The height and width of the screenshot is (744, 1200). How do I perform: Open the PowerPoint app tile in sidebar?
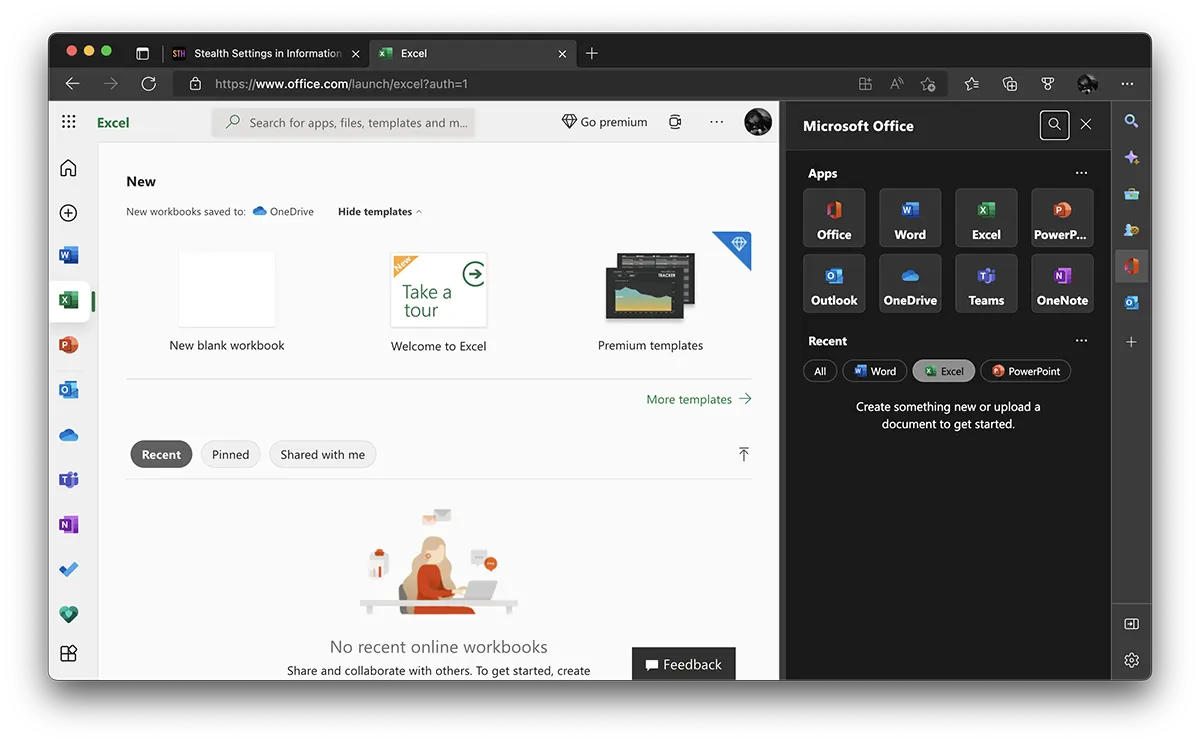(x=1062, y=218)
